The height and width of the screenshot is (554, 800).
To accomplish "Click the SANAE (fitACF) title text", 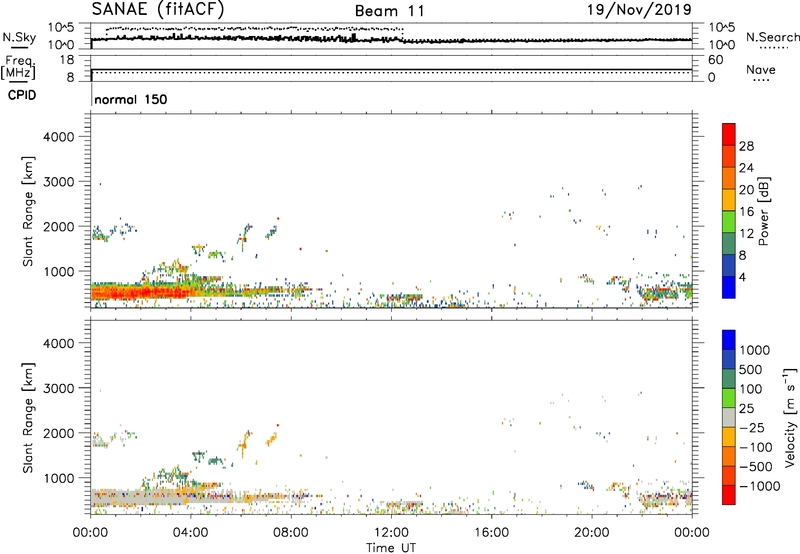I will (x=158, y=9).
